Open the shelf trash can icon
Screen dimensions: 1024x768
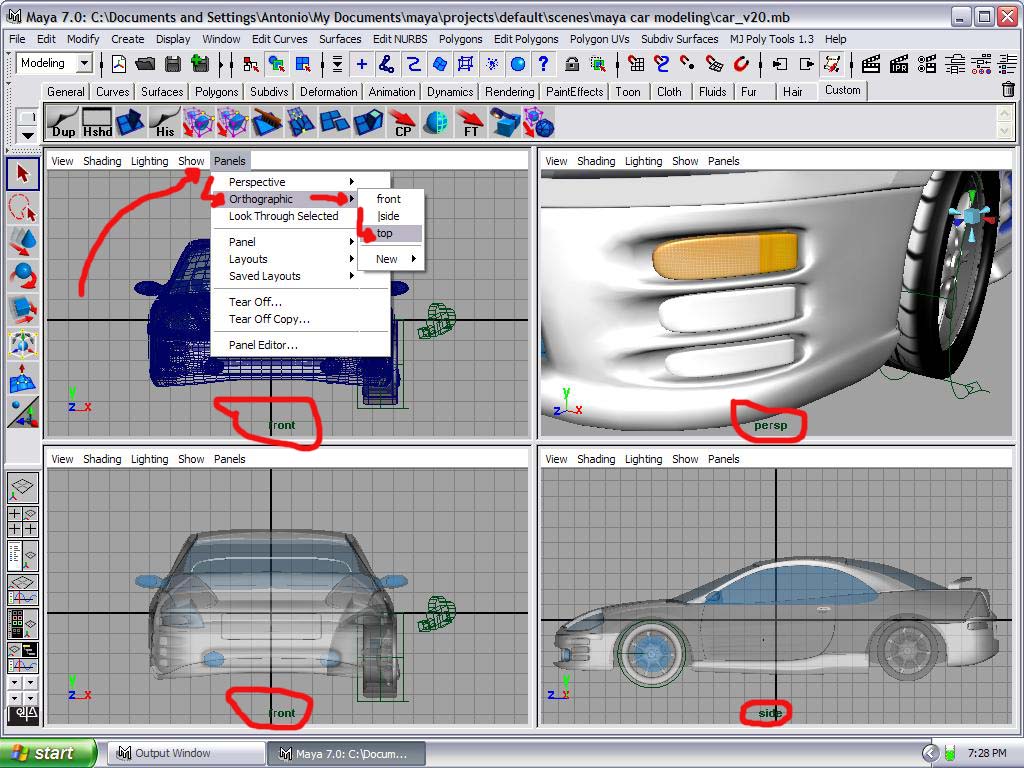coord(1008,89)
